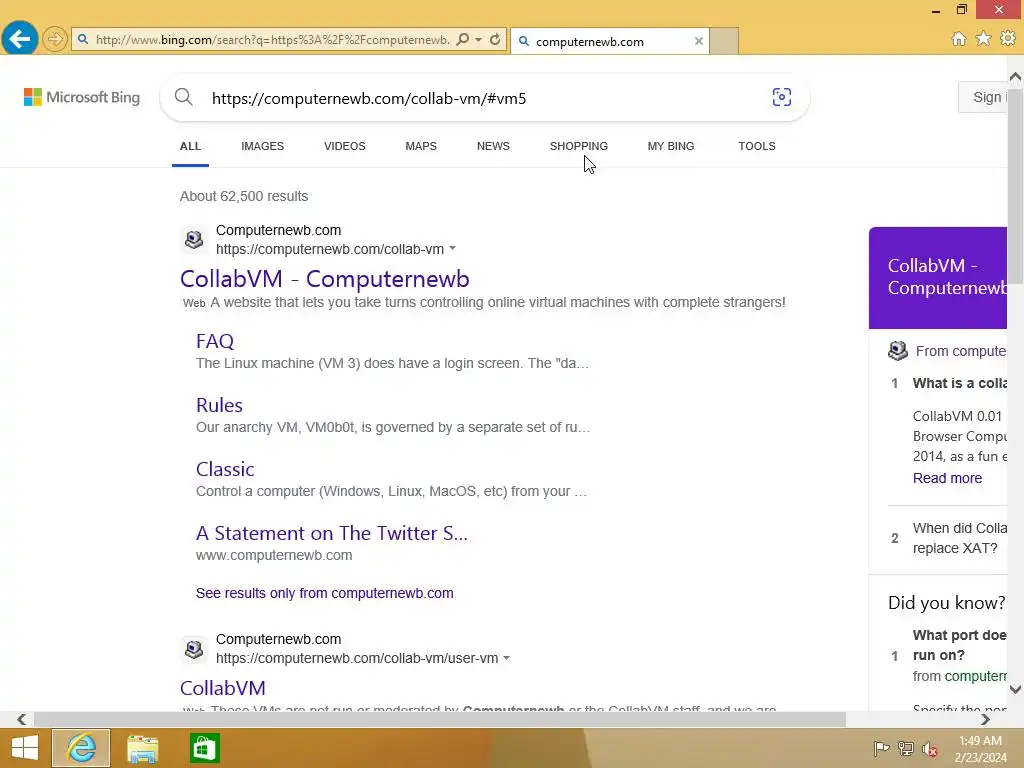Open the CollabVM - Computernewb result
Image resolution: width=1024 pixels, height=768 pixels.
click(325, 279)
